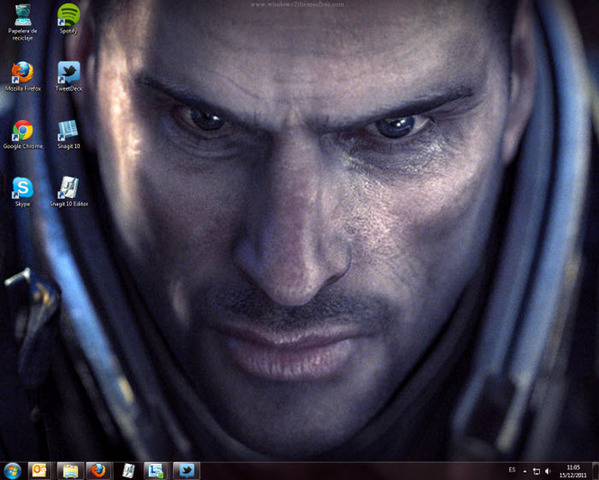The image size is (599, 480).
Task: Open Snagit Editor from the taskbar
Action: (x=128, y=471)
